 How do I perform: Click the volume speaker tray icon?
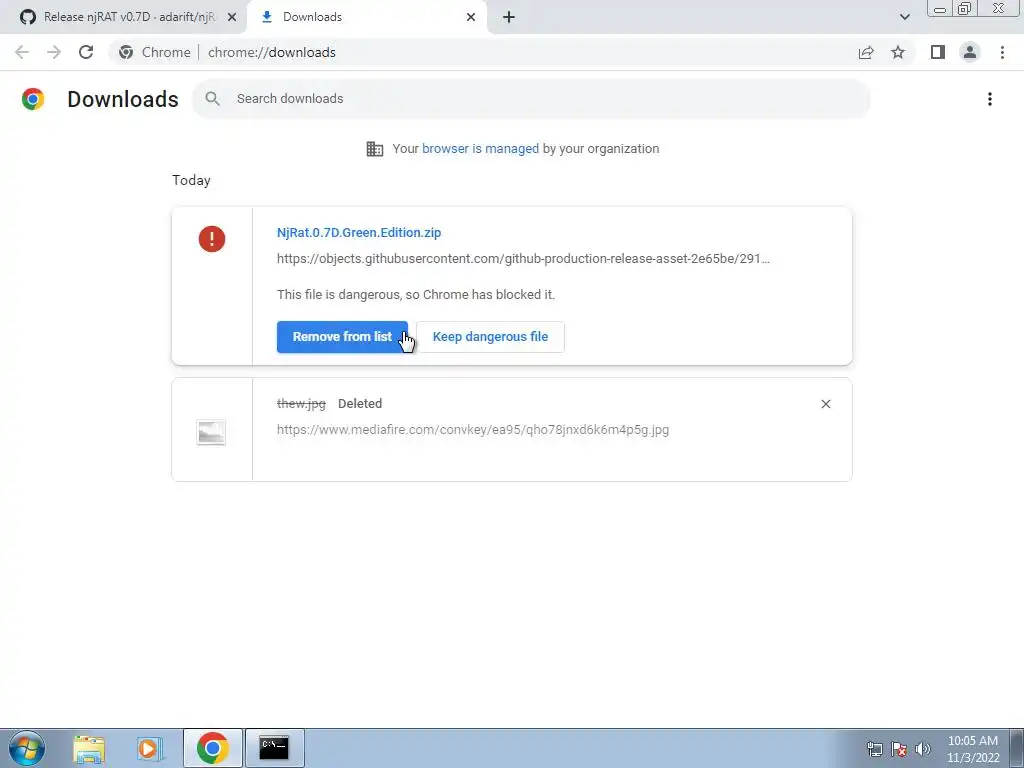point(923,749)
